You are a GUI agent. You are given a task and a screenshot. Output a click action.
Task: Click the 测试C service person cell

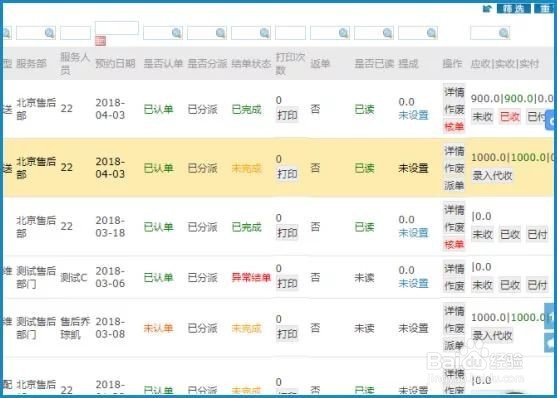point(74,278)
